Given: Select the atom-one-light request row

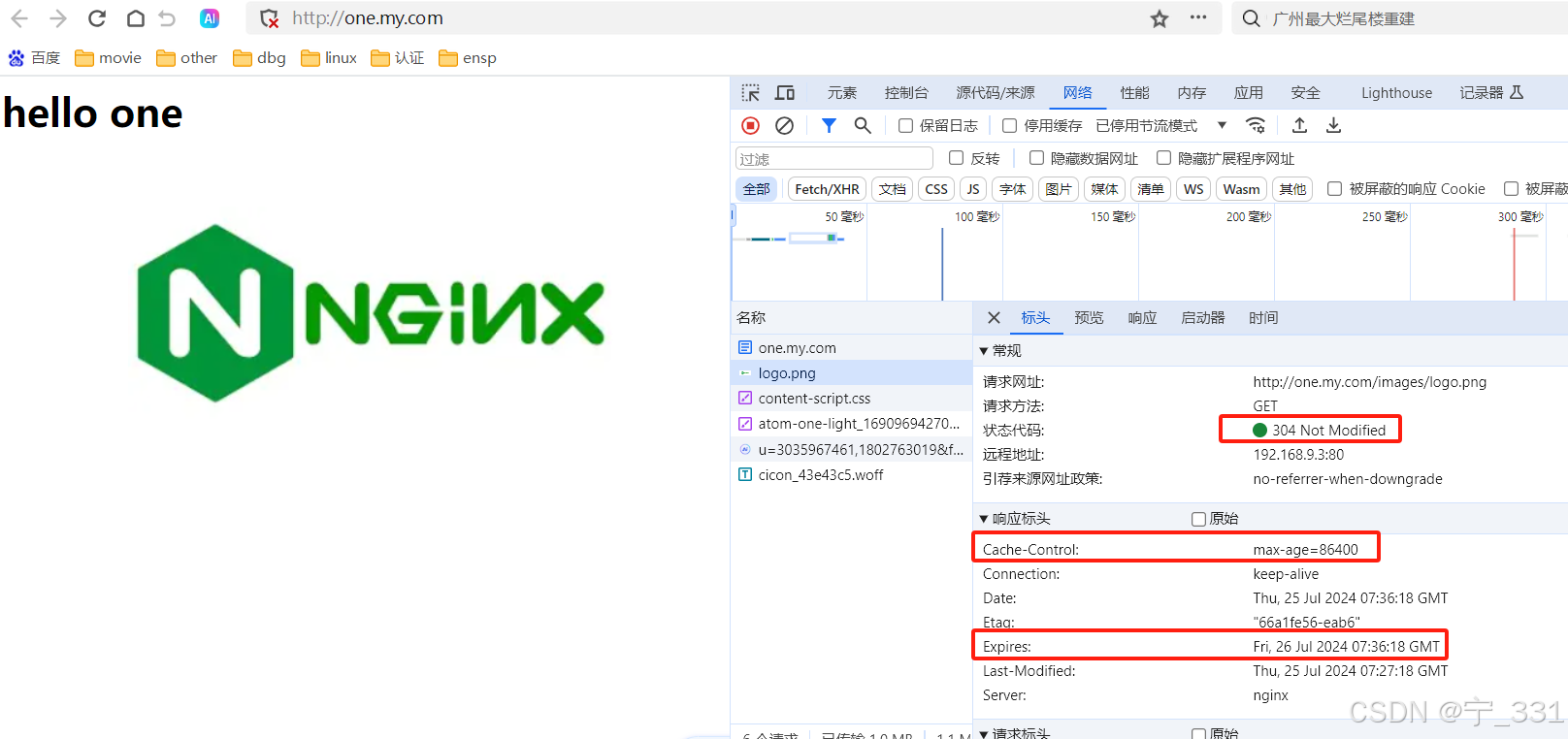Looking at the screenshot, I should (851, 424).
